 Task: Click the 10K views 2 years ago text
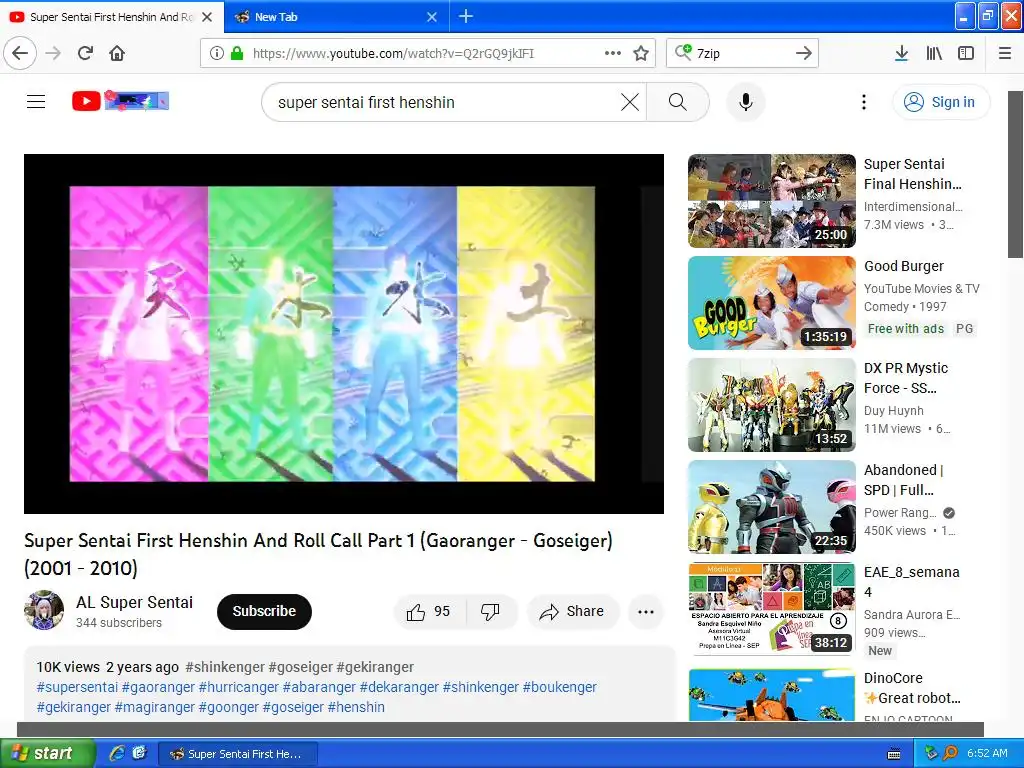point(107,667)
